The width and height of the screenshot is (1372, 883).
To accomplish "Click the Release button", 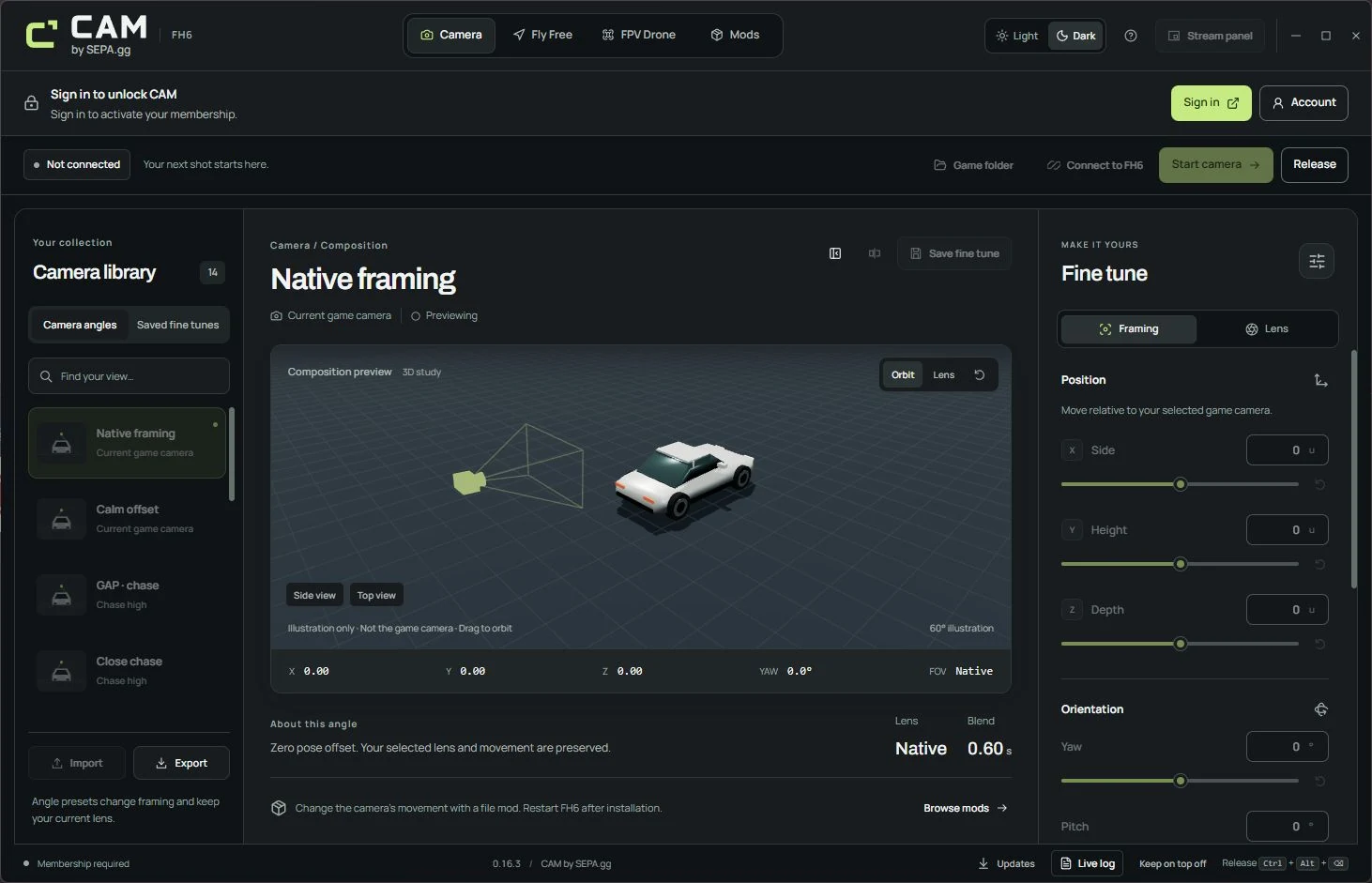I will click(x=1314, y=164).
